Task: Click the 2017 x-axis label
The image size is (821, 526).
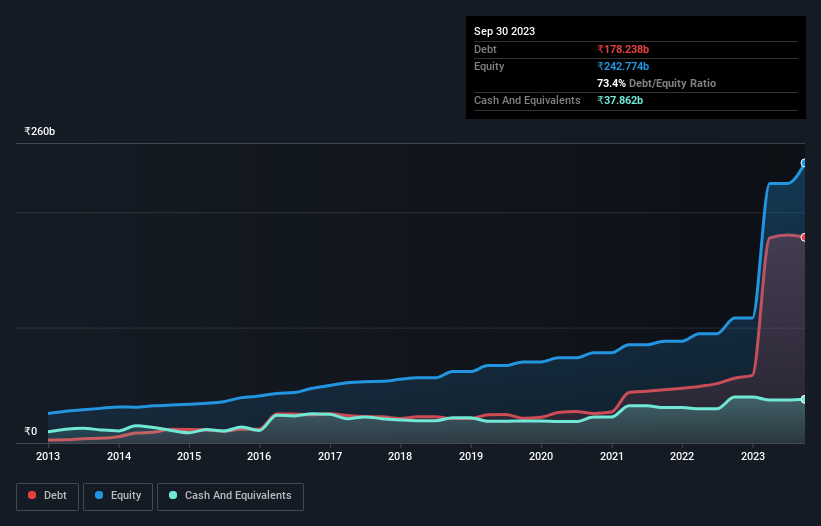Action: point(330,456)
